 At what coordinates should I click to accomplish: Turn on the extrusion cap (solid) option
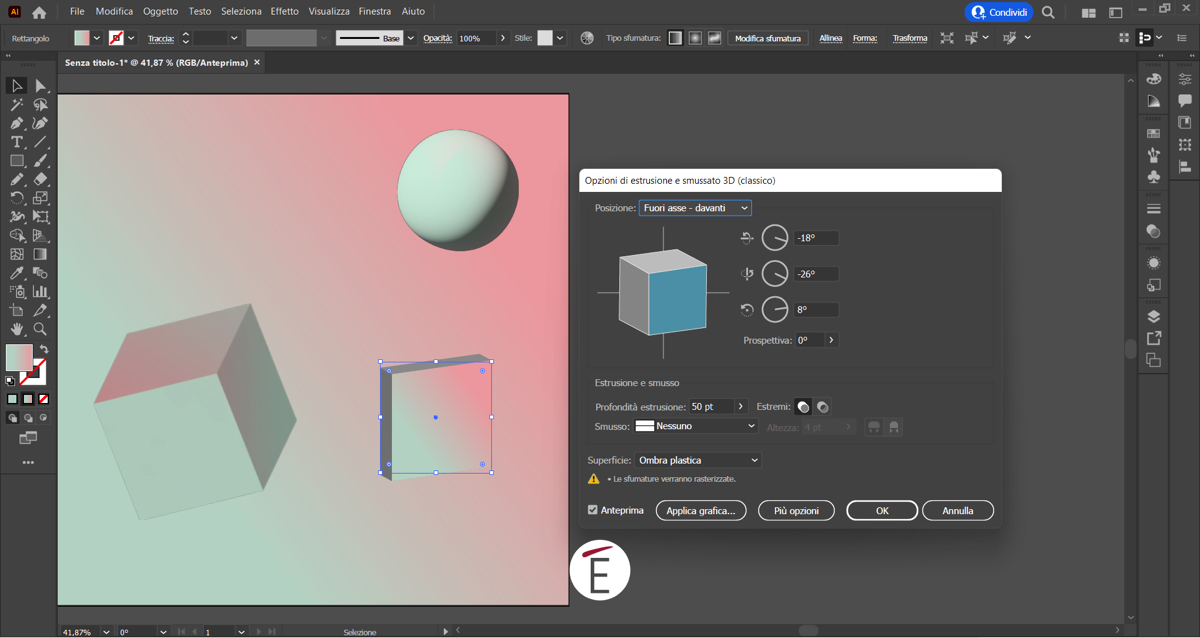(803, 407)
